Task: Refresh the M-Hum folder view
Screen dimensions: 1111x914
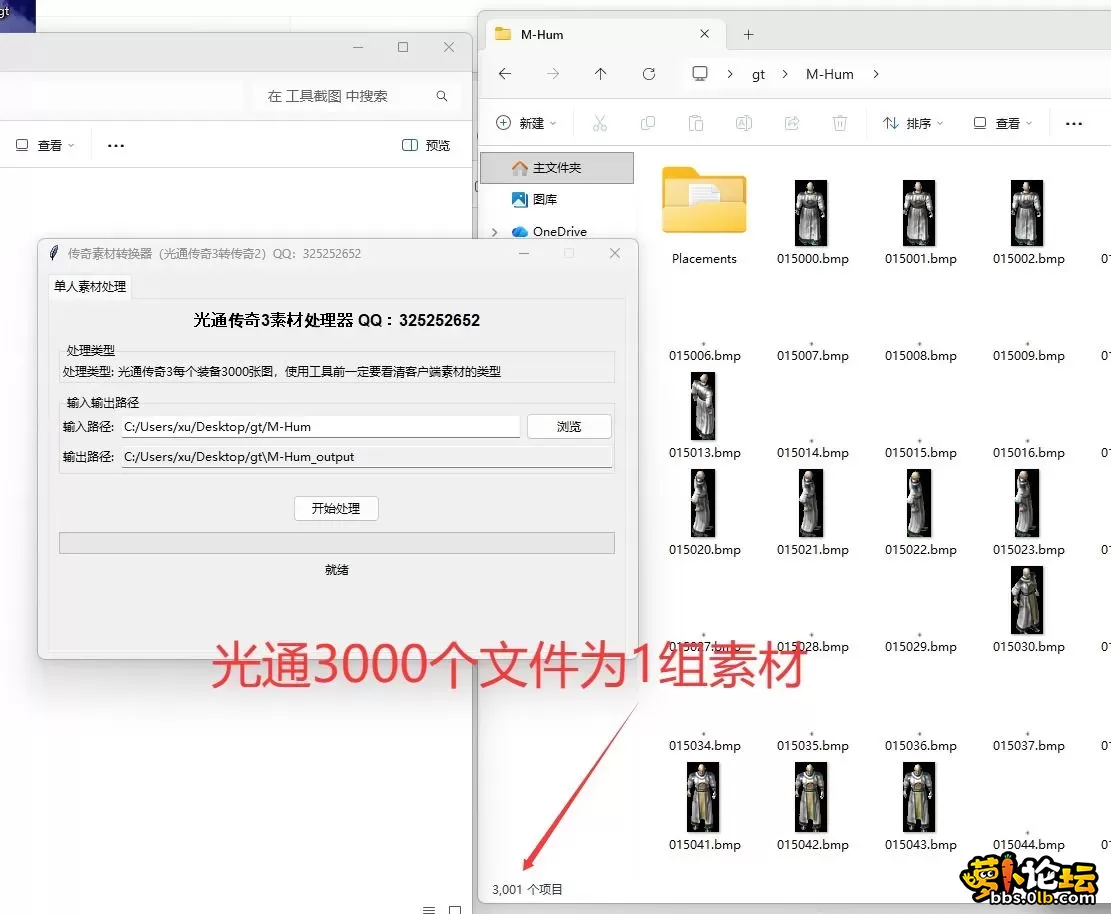Action: pos(648,73)
